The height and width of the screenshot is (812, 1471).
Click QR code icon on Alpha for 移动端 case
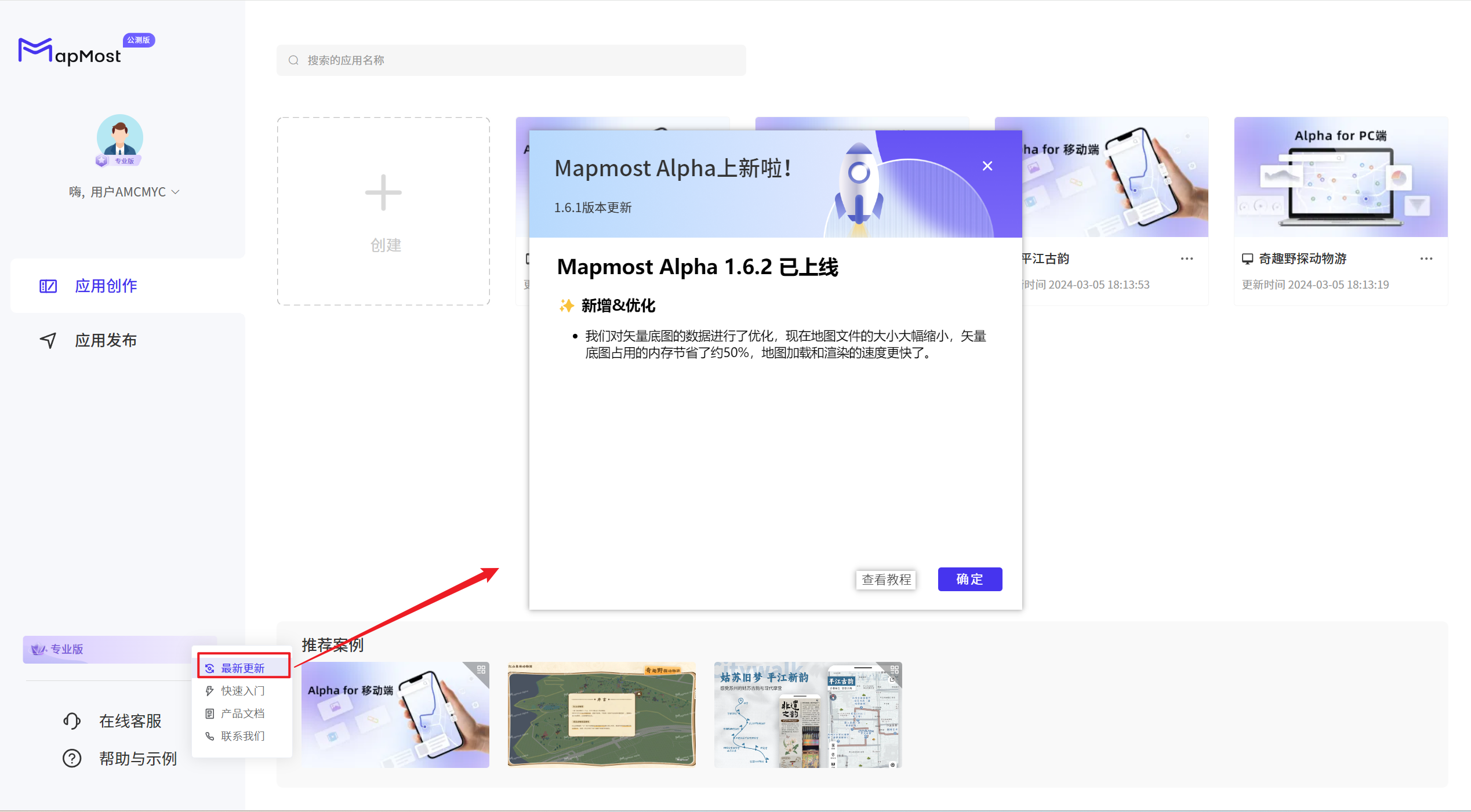click(x=481, y=669)
